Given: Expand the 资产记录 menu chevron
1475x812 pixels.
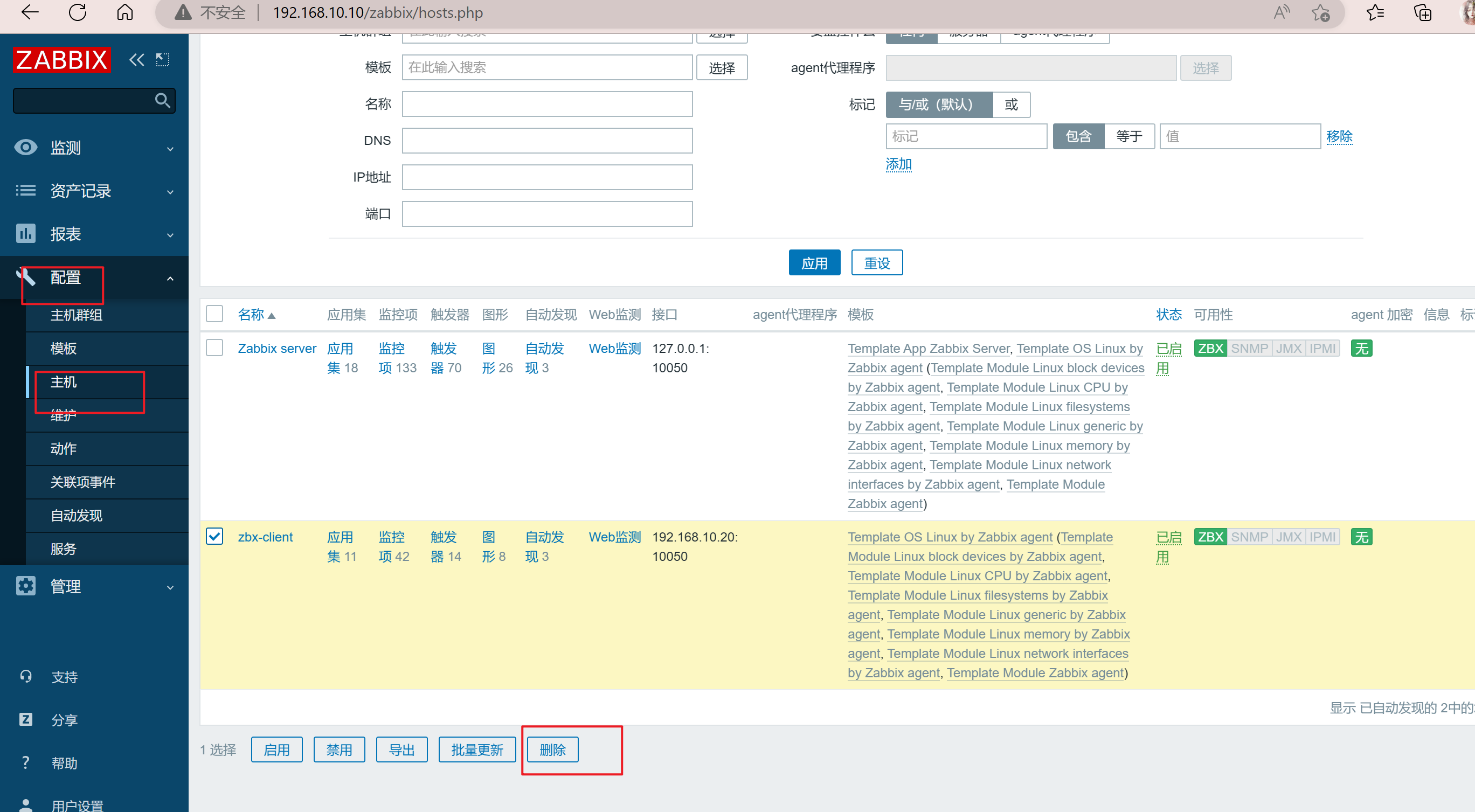Looking at the screenshot, I should pos(170,192).
